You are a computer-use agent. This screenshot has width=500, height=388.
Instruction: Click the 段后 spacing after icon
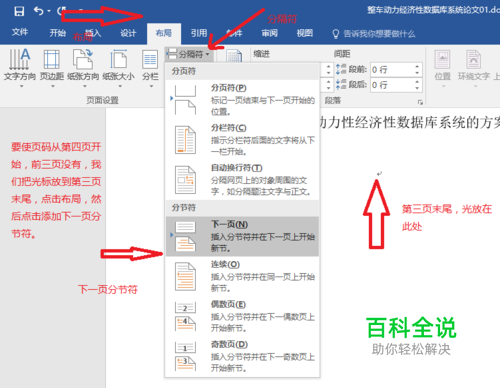click(x=341, y=84)
